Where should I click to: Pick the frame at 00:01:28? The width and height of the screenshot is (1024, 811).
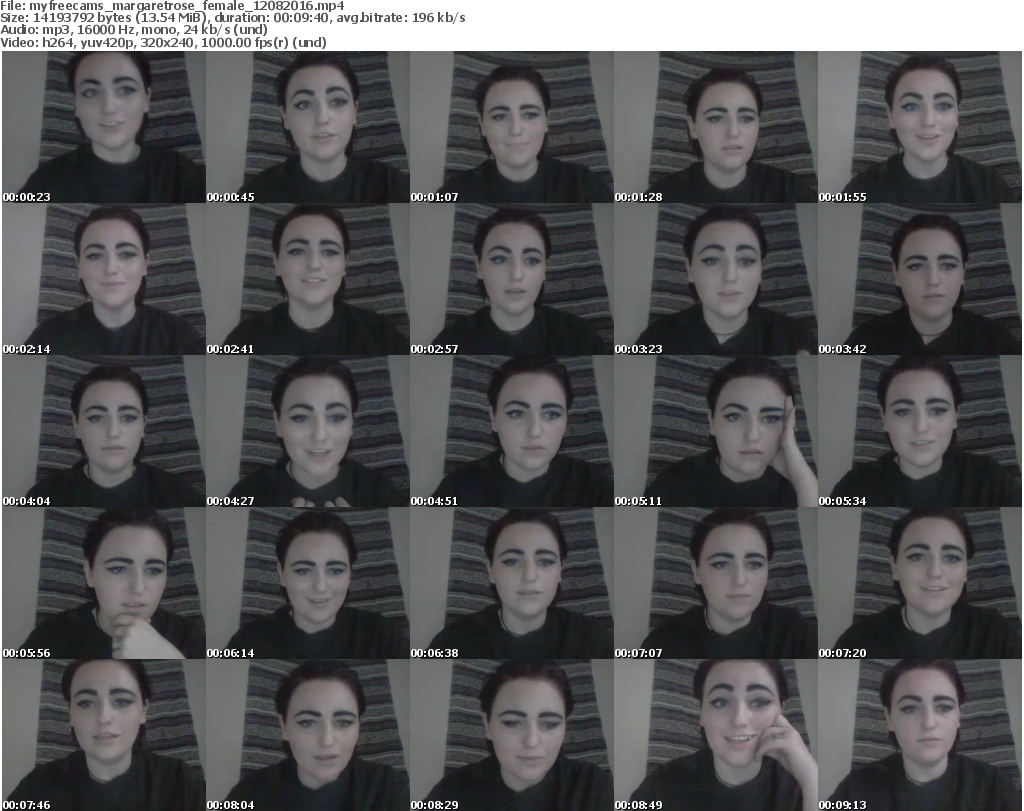[715, 127]
